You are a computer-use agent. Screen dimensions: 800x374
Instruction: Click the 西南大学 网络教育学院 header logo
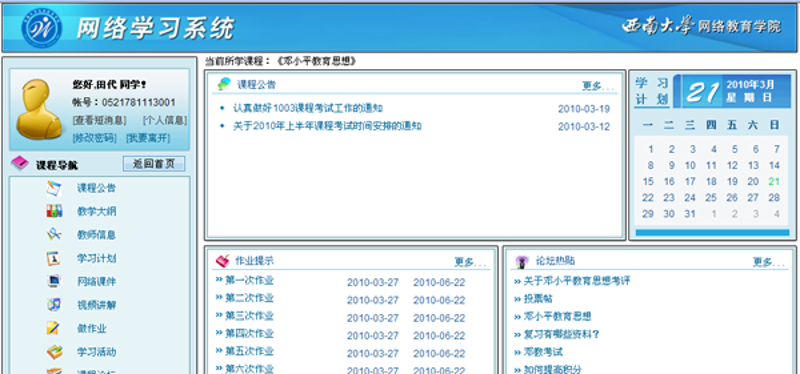[x=702, y=27]
